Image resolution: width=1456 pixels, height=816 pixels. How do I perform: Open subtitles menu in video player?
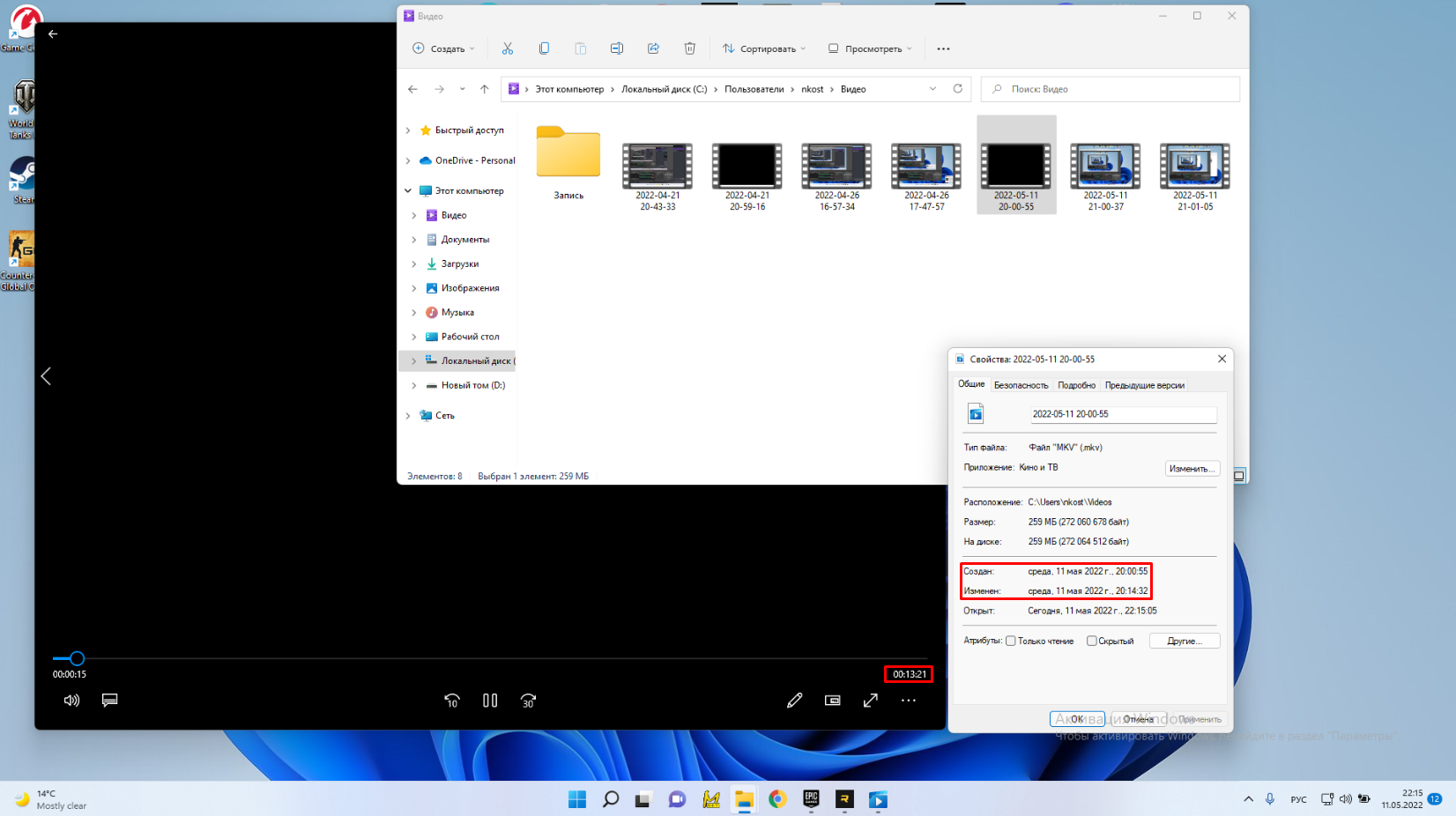110,701
